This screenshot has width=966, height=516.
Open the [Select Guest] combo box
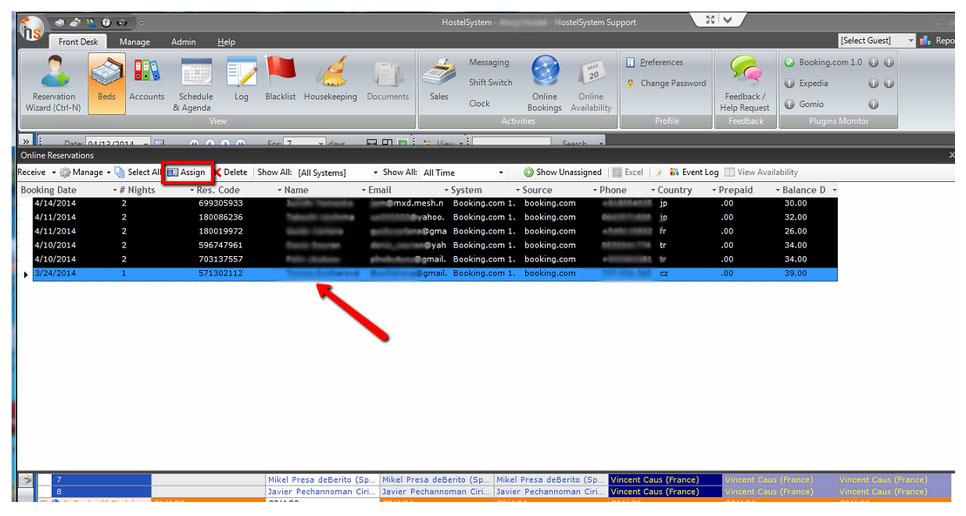click(x=877, y=41)
